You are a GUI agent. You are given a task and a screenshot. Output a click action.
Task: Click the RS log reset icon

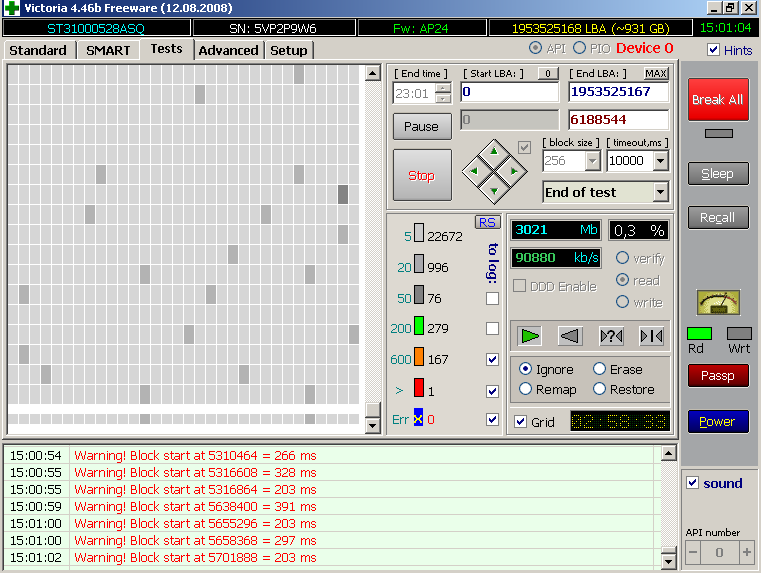(x=486, y=222)
